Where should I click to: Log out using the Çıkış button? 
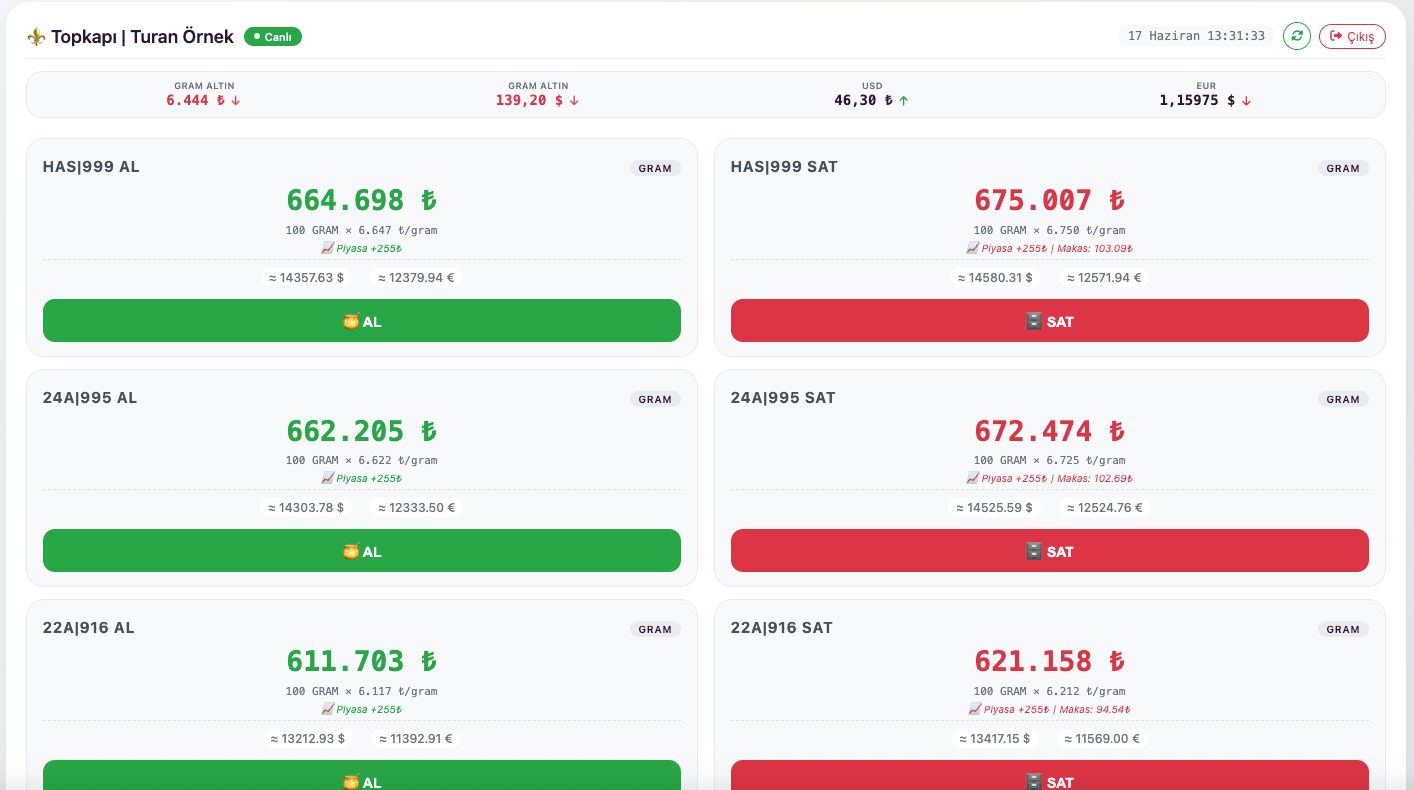coord(1352,36)
